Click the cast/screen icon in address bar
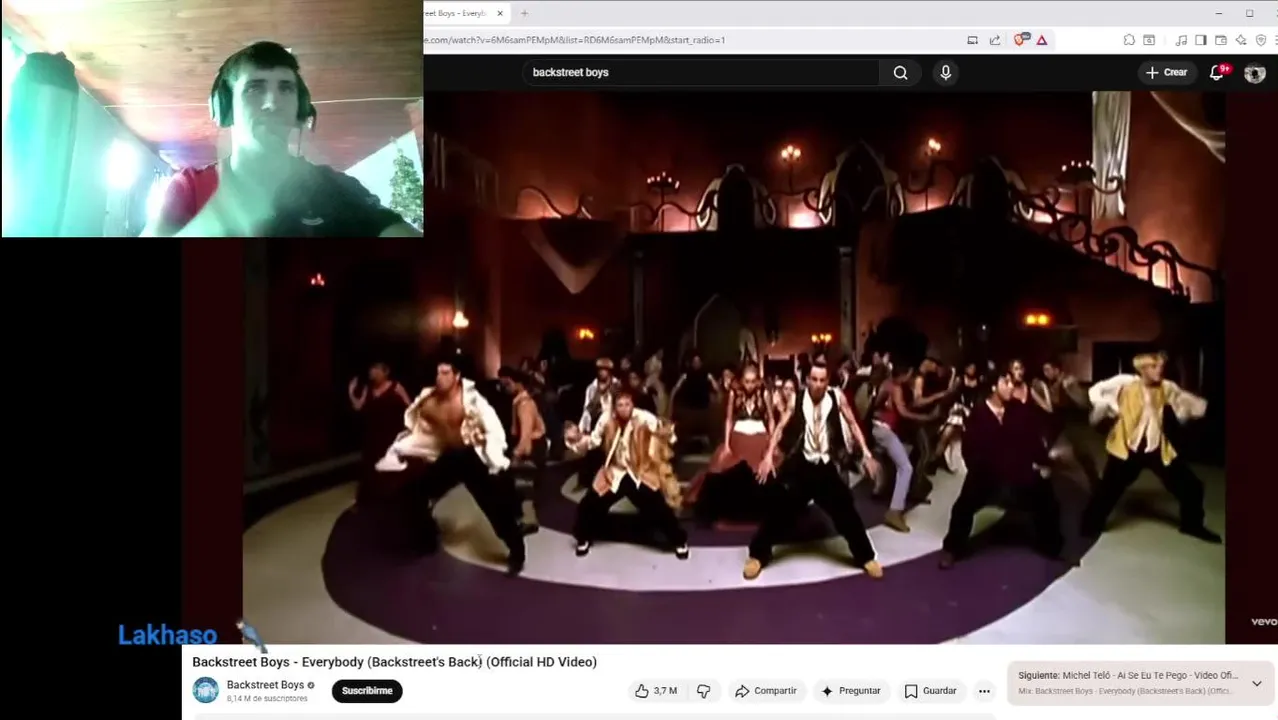The width and height of the screenshot is (1278, 720). pyautogui.click(x=972, y=40)
